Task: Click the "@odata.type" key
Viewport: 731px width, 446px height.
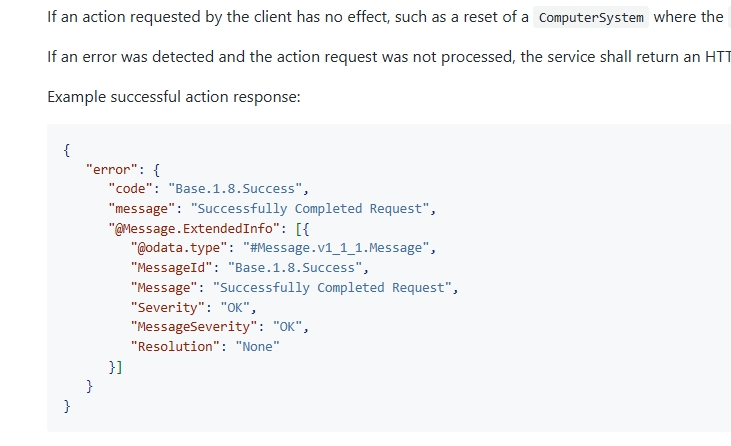Action: point(179,248)
